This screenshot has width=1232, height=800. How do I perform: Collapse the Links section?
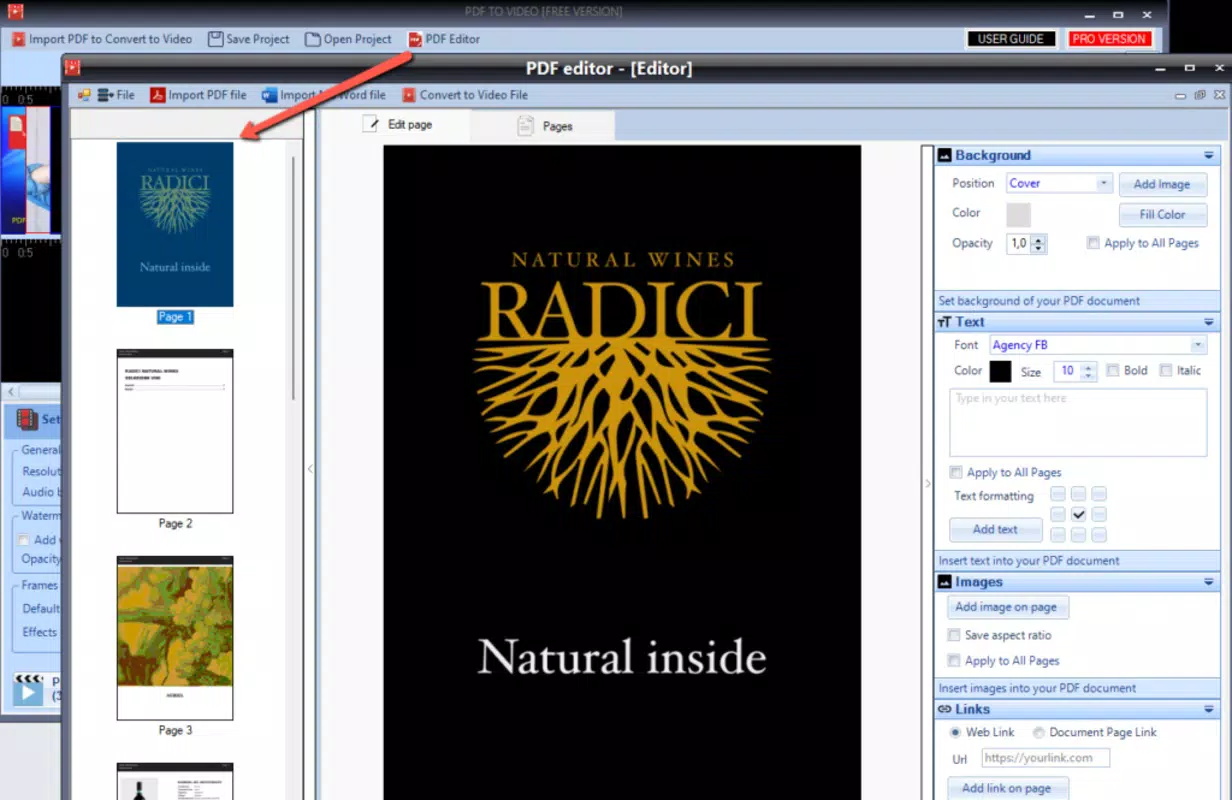1208,709
